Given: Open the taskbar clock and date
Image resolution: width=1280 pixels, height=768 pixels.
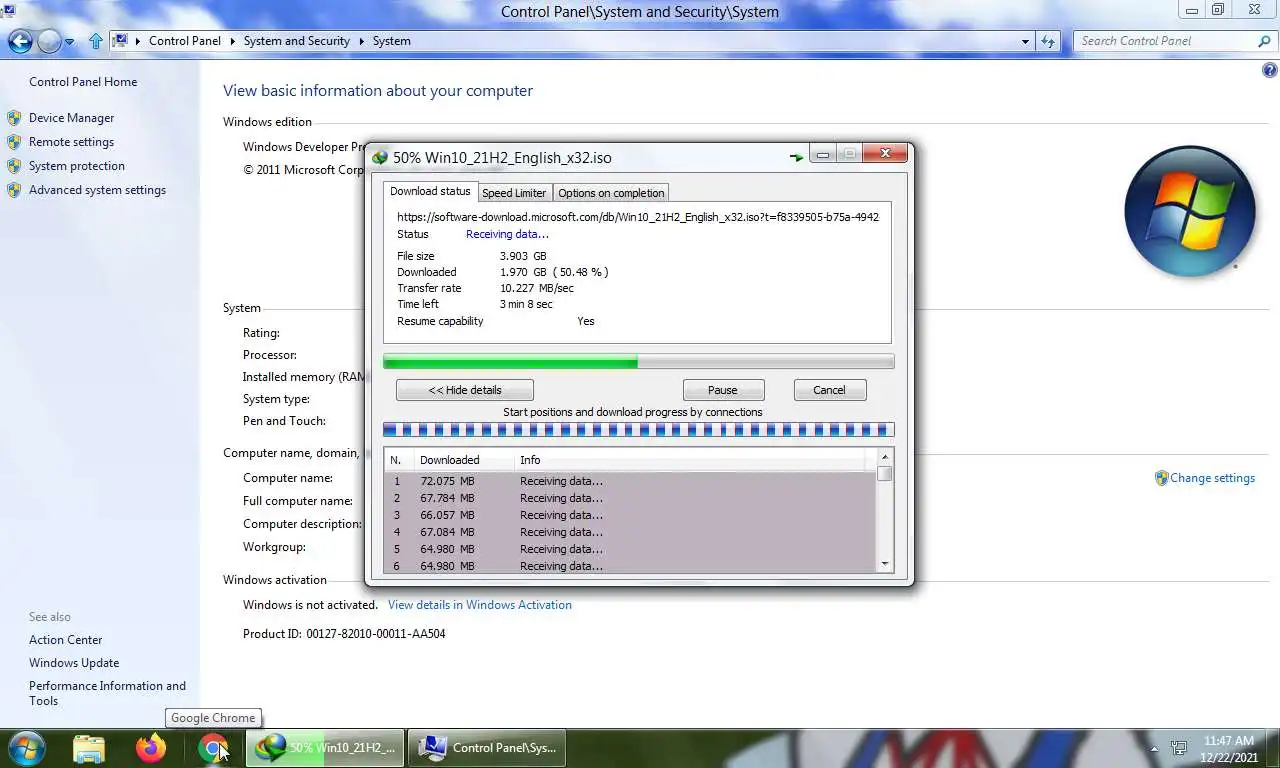Looking at the screenshot, I should [1229, 749].
